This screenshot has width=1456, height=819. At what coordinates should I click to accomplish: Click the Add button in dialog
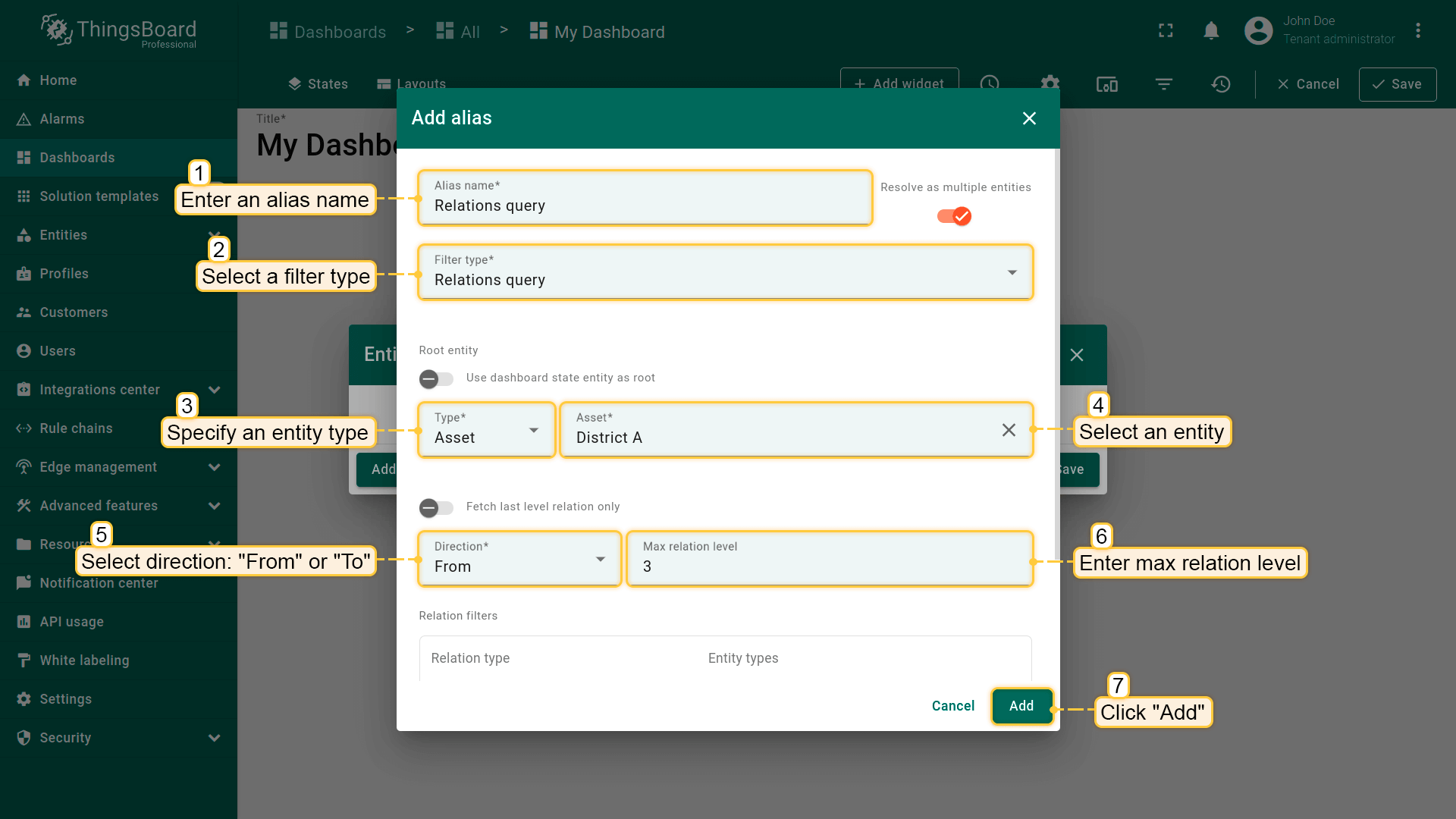click(1021, 706)
